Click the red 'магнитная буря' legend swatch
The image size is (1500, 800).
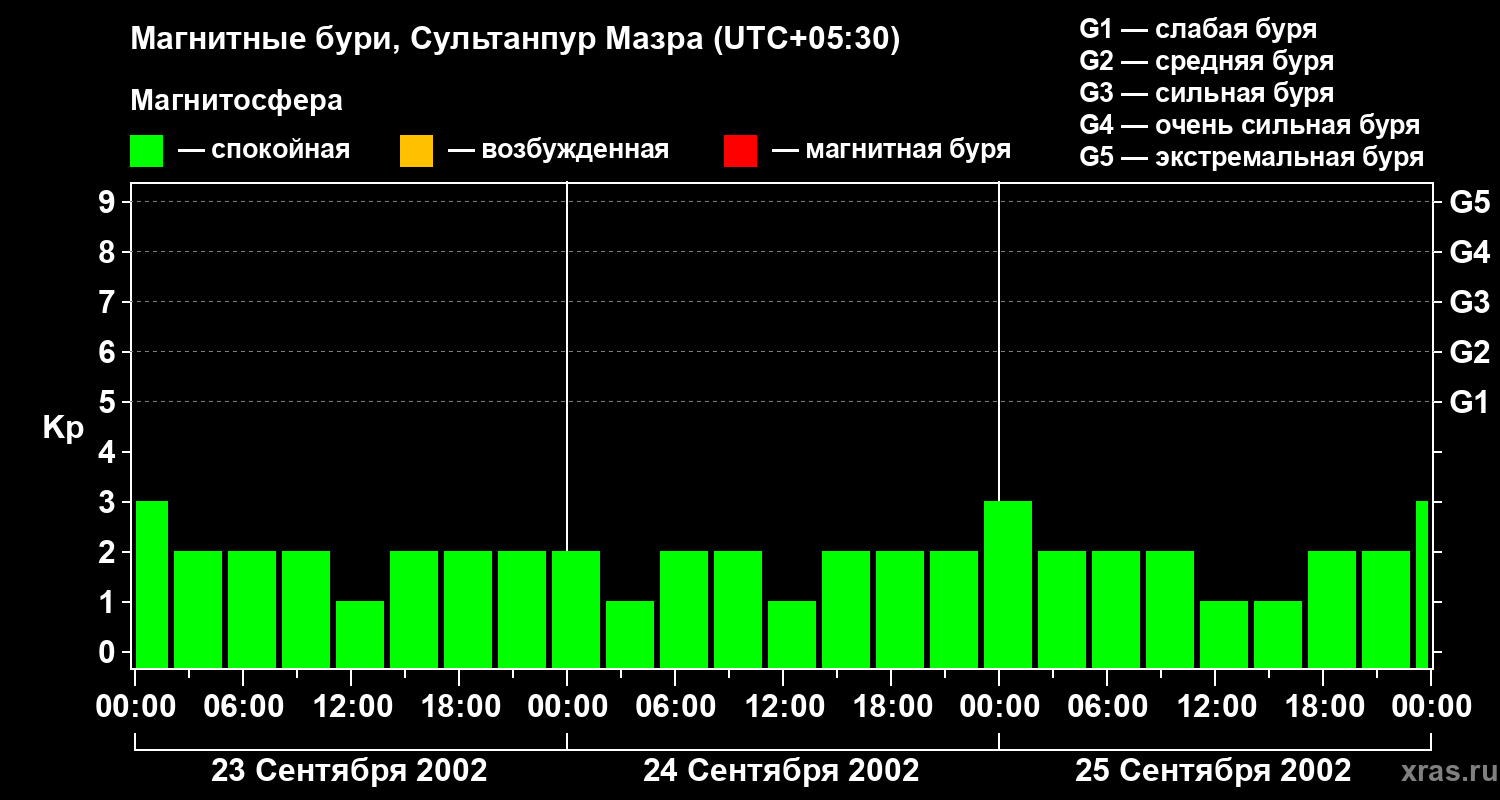point(740,151)
